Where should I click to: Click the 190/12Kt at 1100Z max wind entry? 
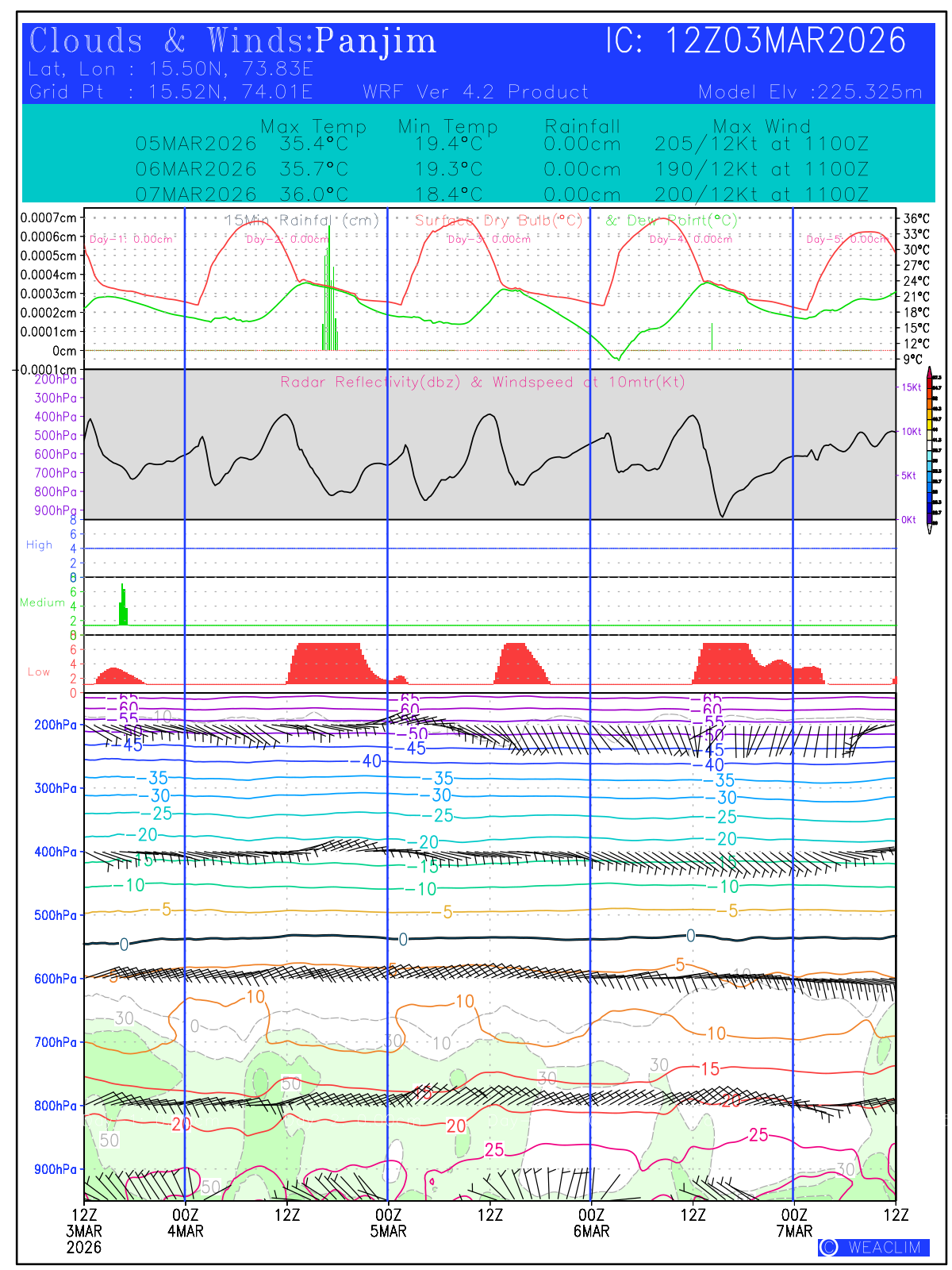pos(761,169)
